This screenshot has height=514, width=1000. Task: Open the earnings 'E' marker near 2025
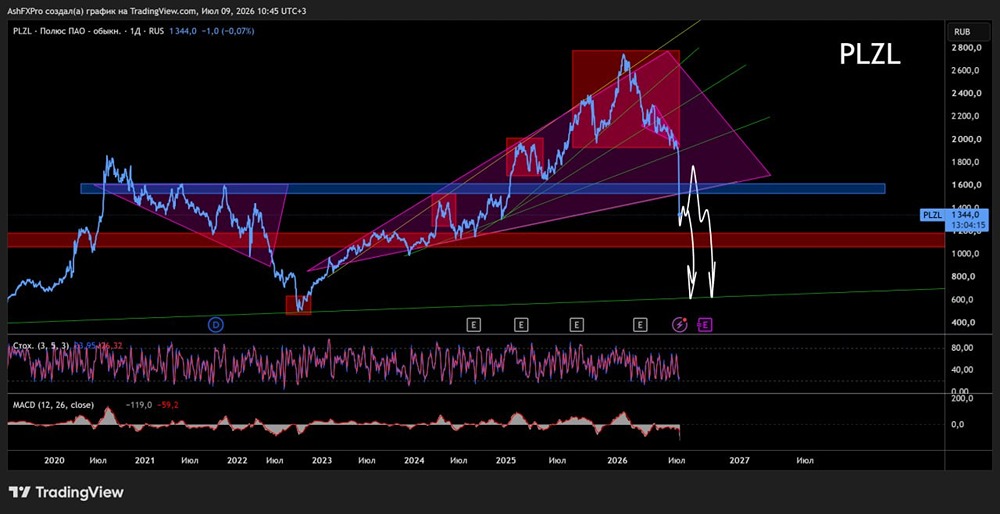pos(521,325)
